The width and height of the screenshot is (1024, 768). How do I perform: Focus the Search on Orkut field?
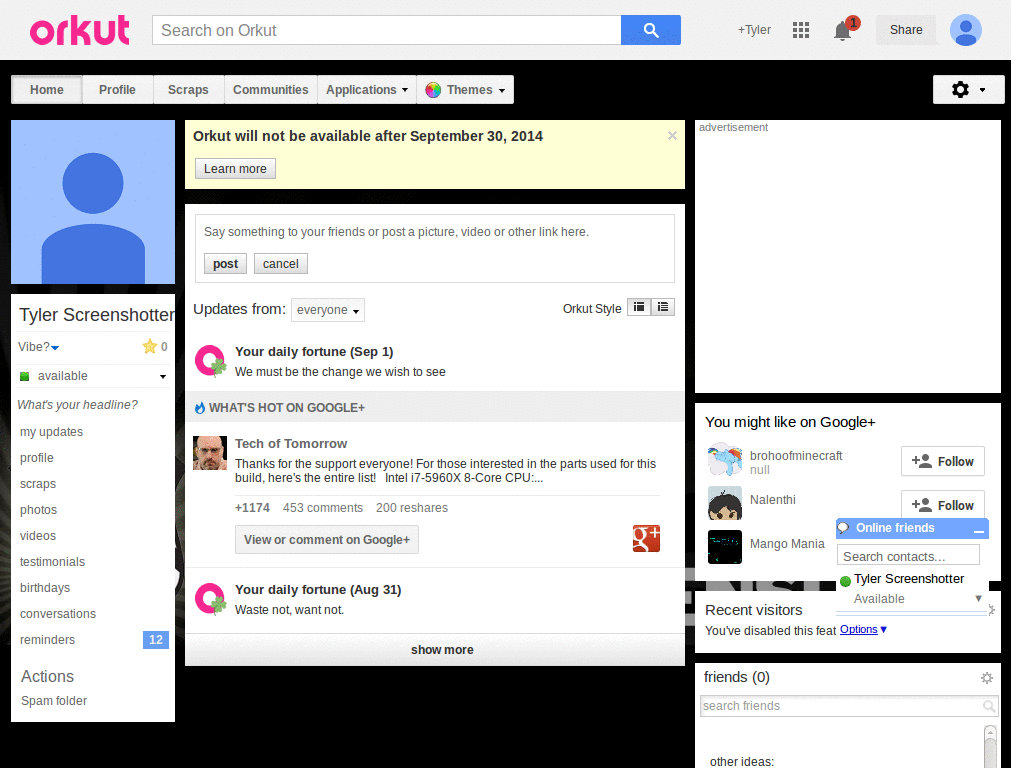click(387, 30)
